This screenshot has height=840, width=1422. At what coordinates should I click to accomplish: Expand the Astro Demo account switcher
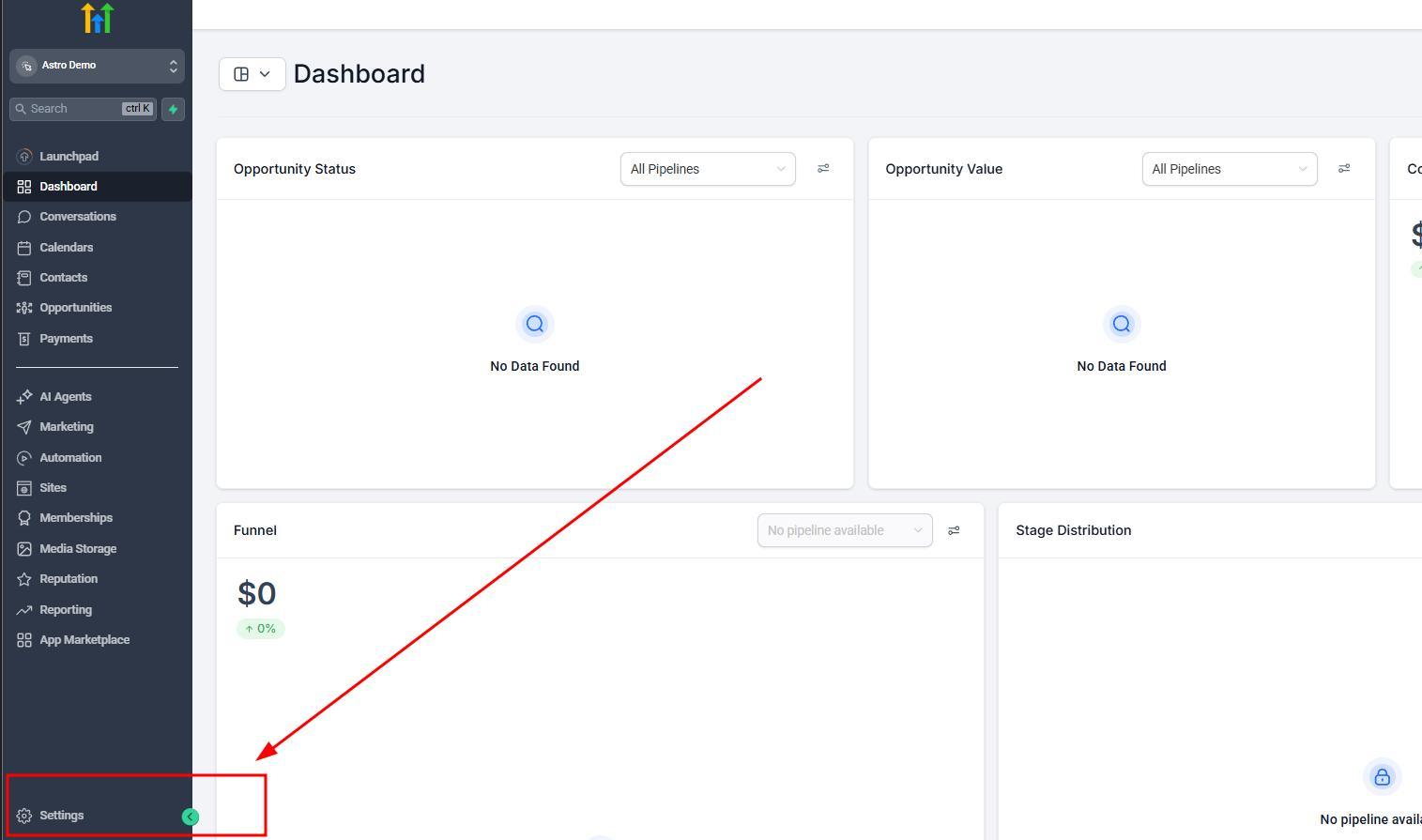(x=97, y=66)
